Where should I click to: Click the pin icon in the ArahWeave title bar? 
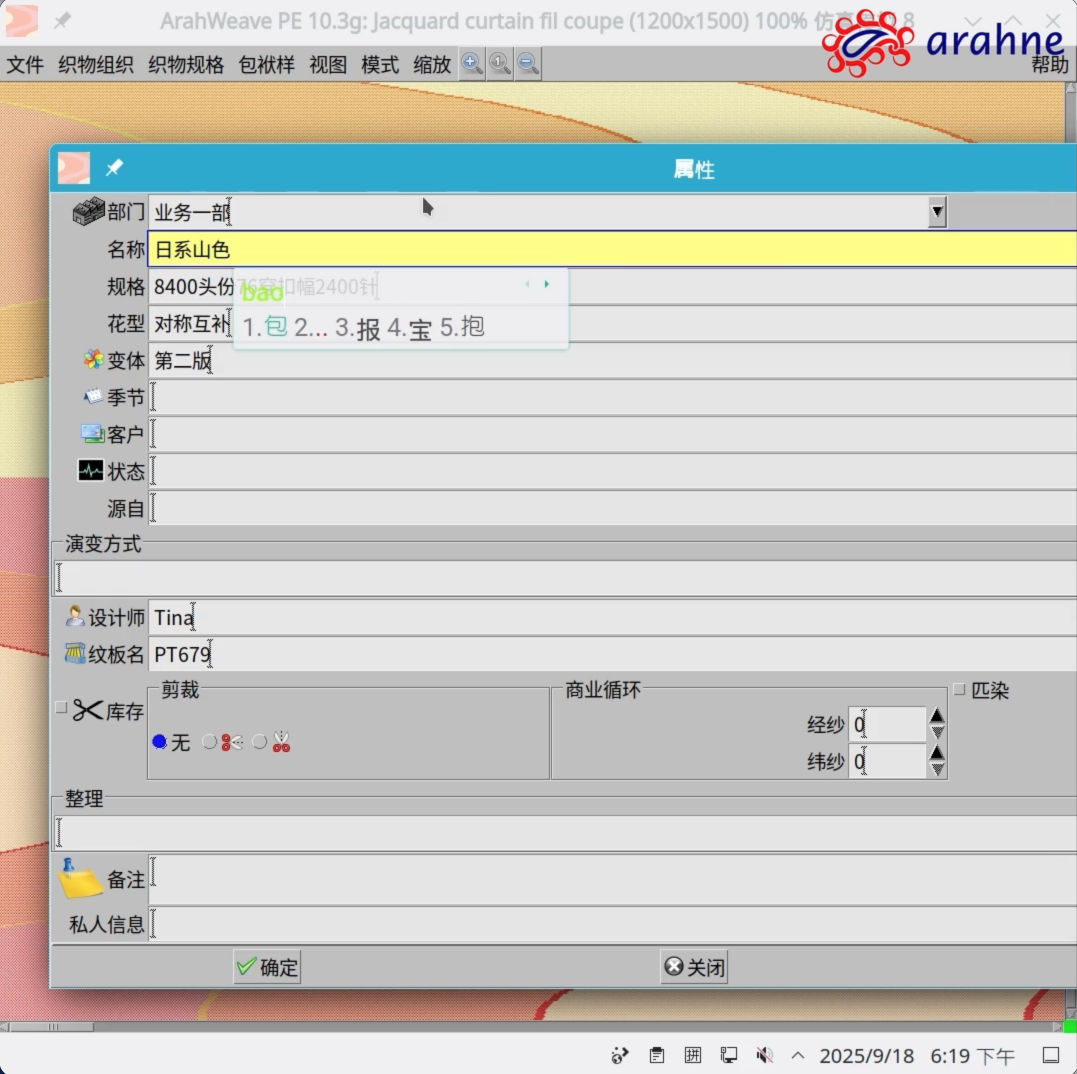coord(63,21)
